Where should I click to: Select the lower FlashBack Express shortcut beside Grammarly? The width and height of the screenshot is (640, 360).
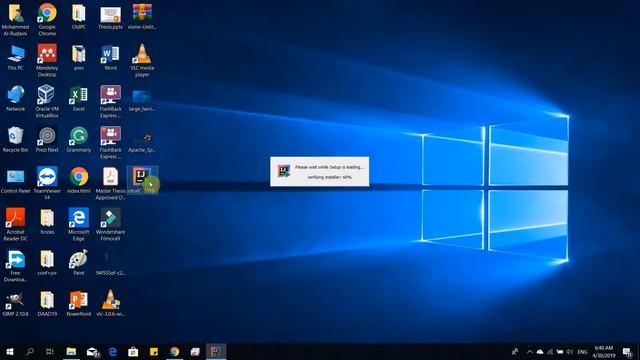(110, 142)
